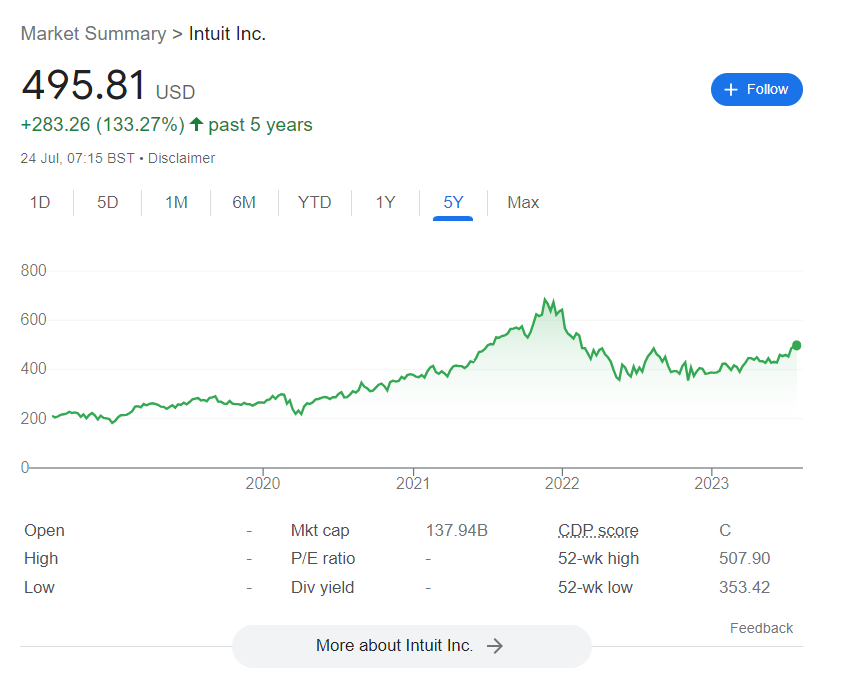
Task: Select the 1D time range tab
Action: [x=40, y=202]
